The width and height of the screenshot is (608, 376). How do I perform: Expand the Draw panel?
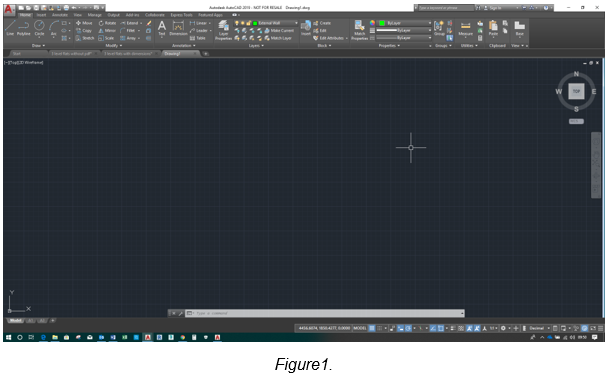point(38,46)
